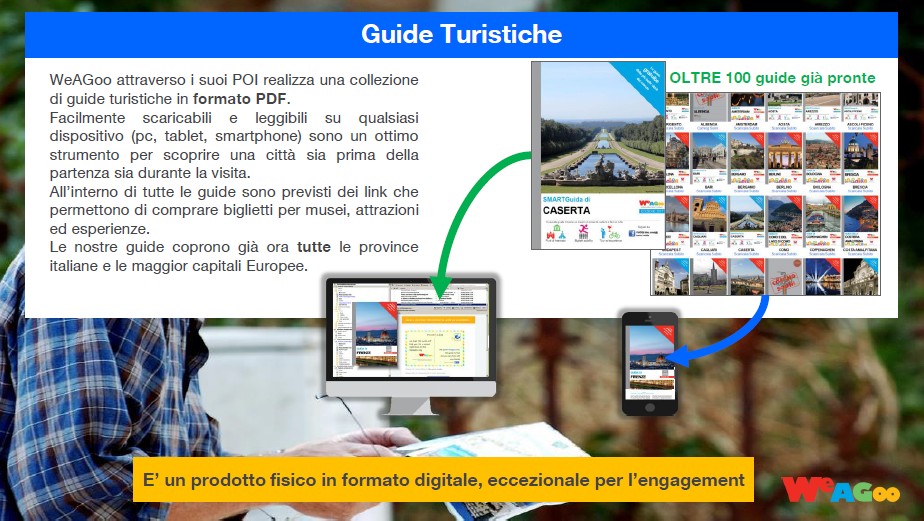Viewport: 924px width, 521px height.
Task: Open the Bari guide thumbnail
Action: coord(709,159)
